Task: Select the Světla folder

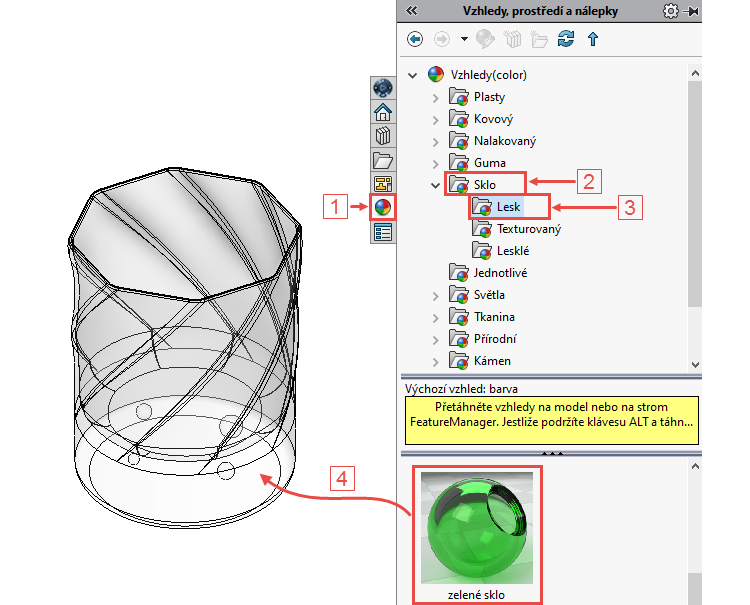Action: click(x=489, y=295)
